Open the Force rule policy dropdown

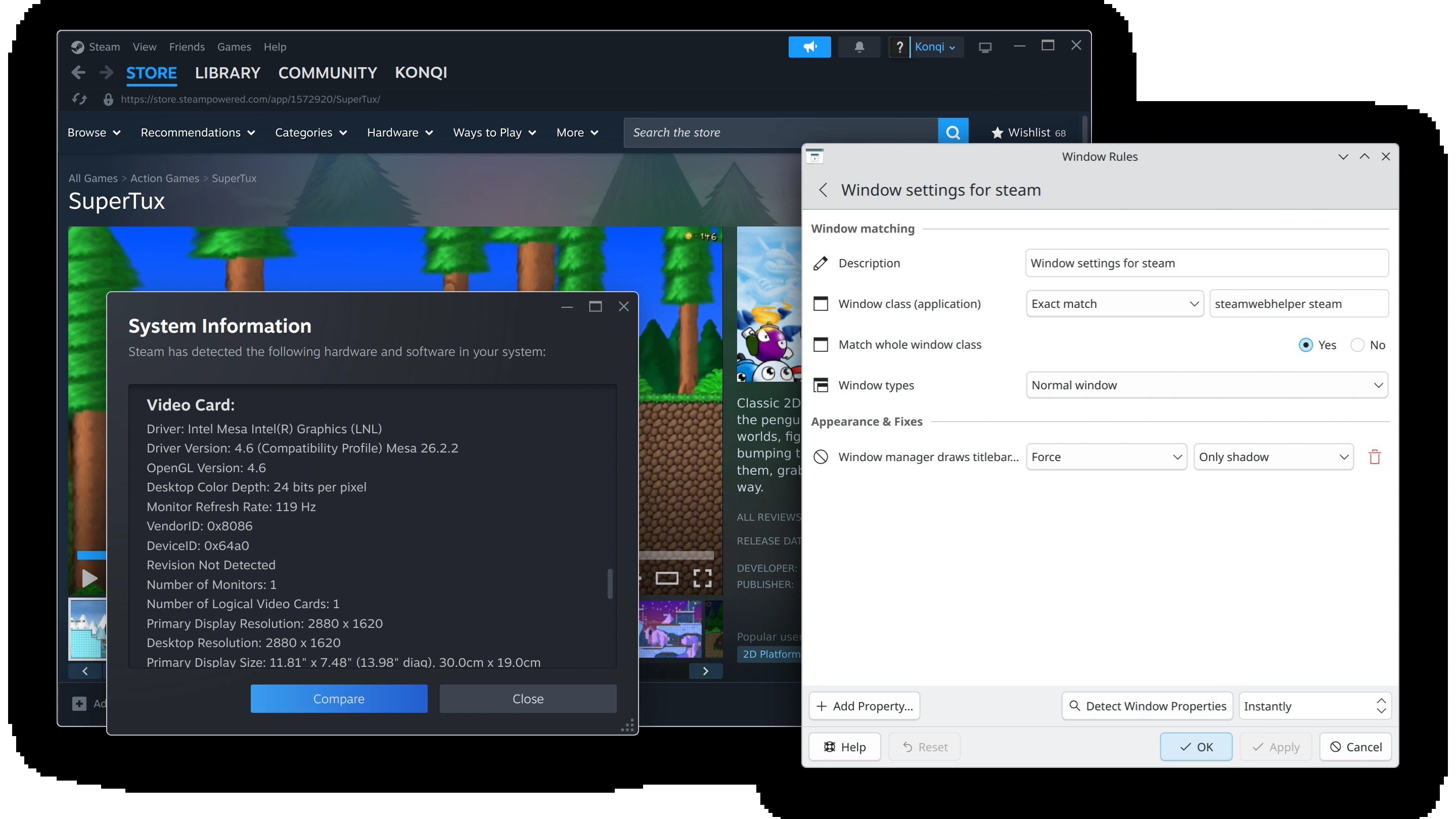tap(1106, 457)
